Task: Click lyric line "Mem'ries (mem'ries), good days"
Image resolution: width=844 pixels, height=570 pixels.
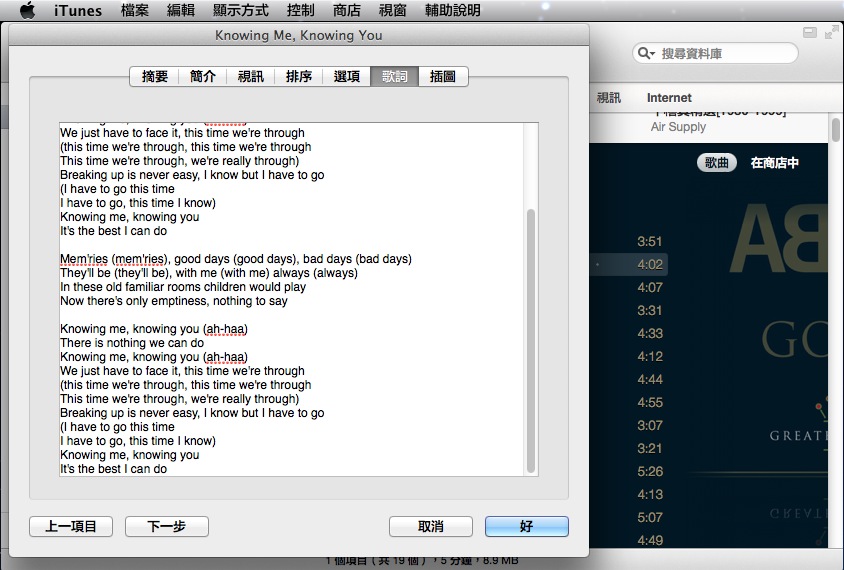Action: (236, 259)
